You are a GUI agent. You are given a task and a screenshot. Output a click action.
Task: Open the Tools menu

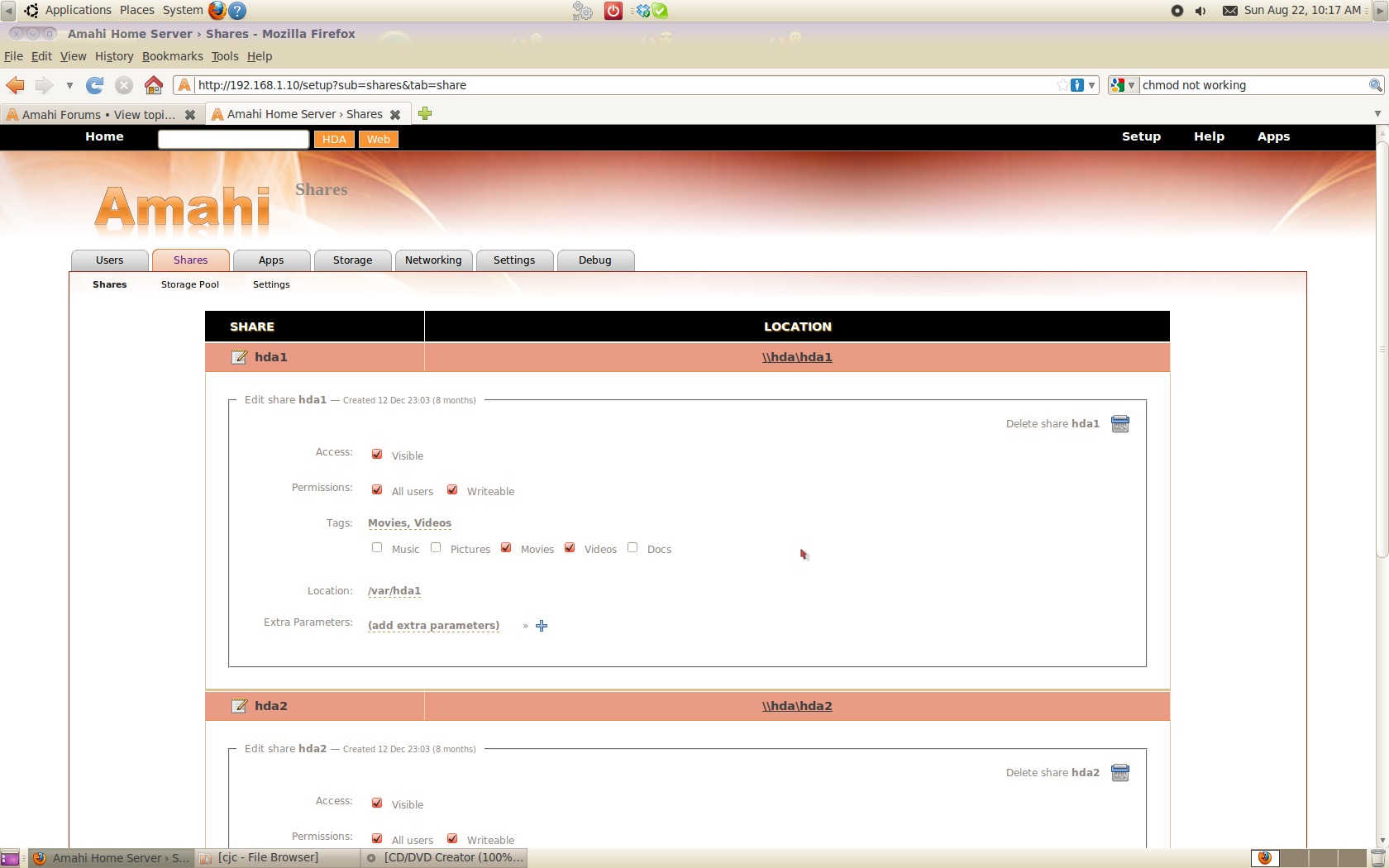coord(225,56)
